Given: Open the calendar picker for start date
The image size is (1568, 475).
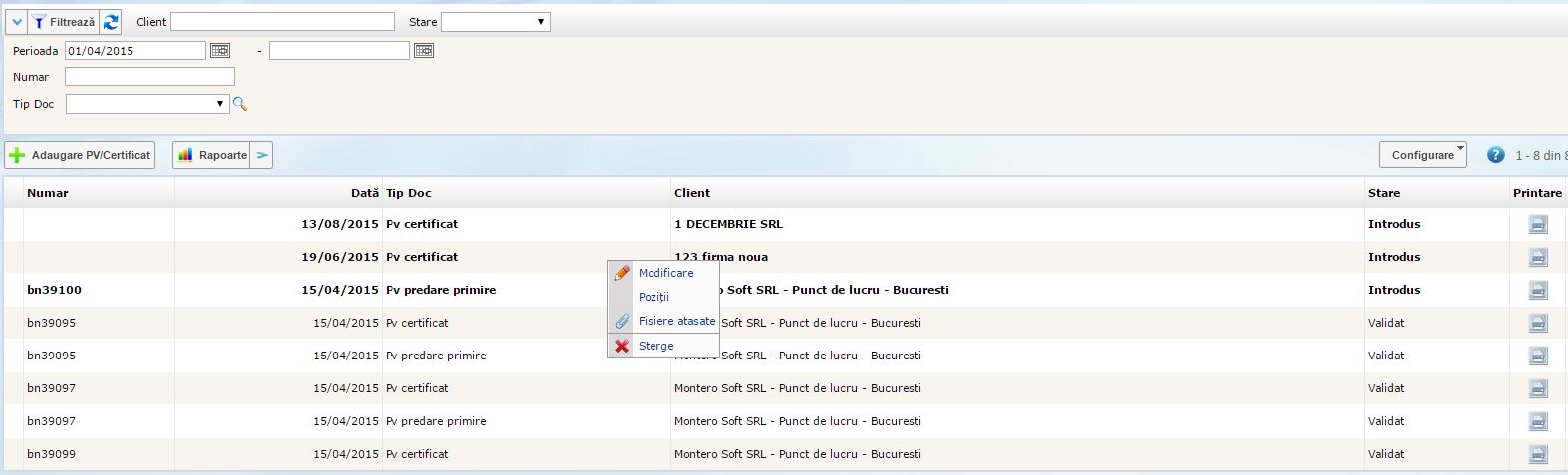Looking at the screenshot, I should click(x=220, y=50).
